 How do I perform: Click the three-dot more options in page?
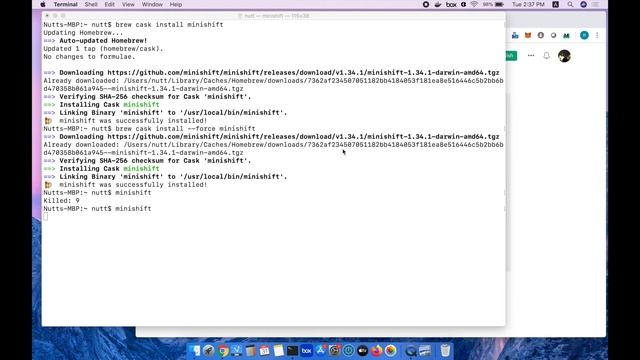(531, 55)
